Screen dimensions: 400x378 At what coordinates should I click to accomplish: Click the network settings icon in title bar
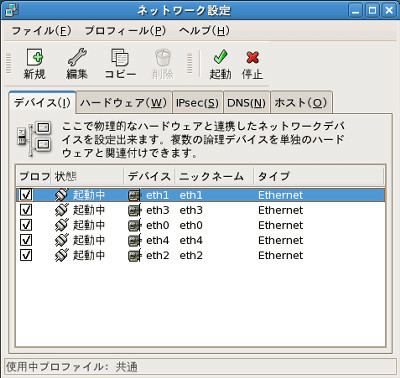coord(12,10)
